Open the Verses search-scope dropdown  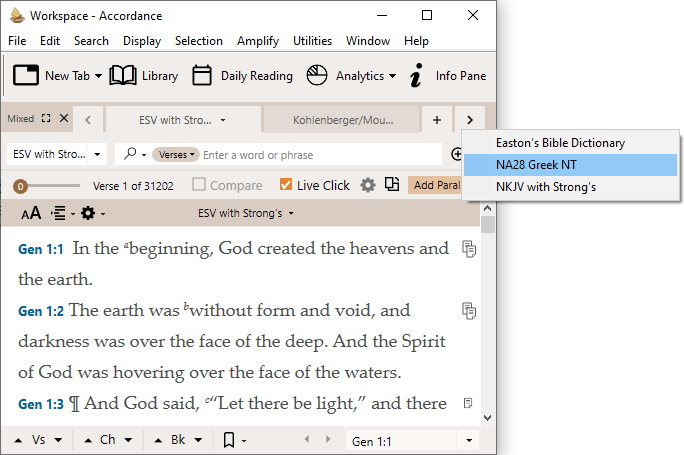coord(178,155)
